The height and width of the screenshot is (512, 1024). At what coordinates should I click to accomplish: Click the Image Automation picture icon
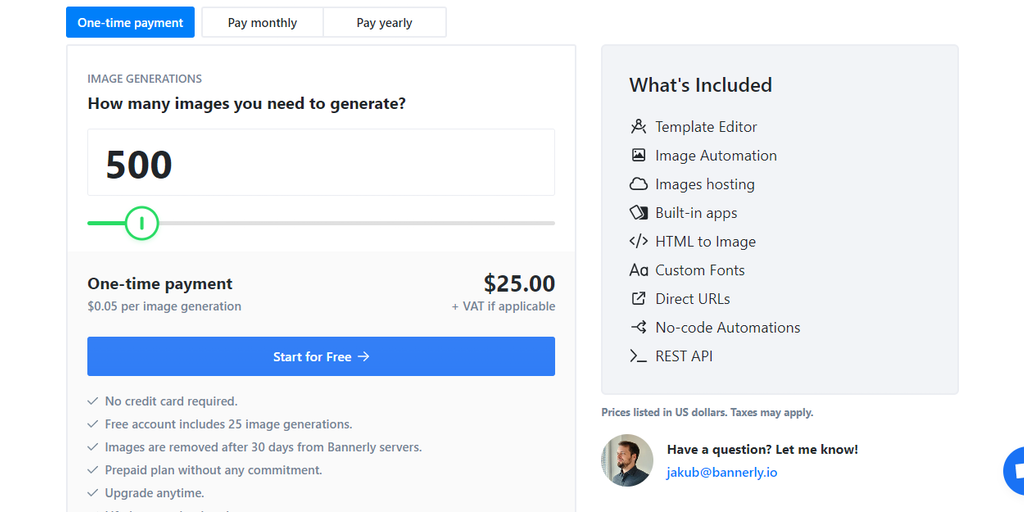coord(638,155)
